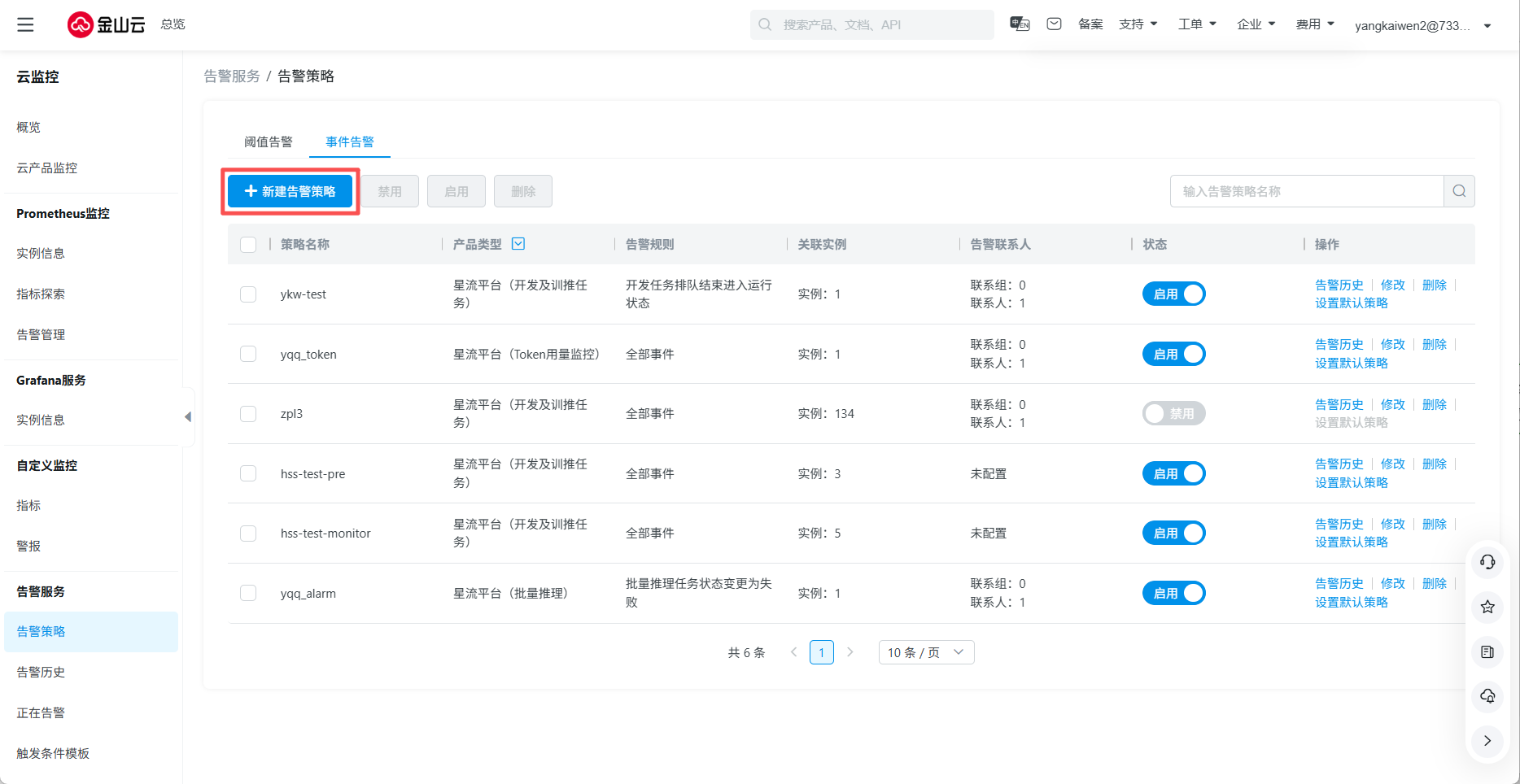The image size is (1520, 784).
Task: Open the 费用 dropdown in top bar
Action: point(1315,24)
